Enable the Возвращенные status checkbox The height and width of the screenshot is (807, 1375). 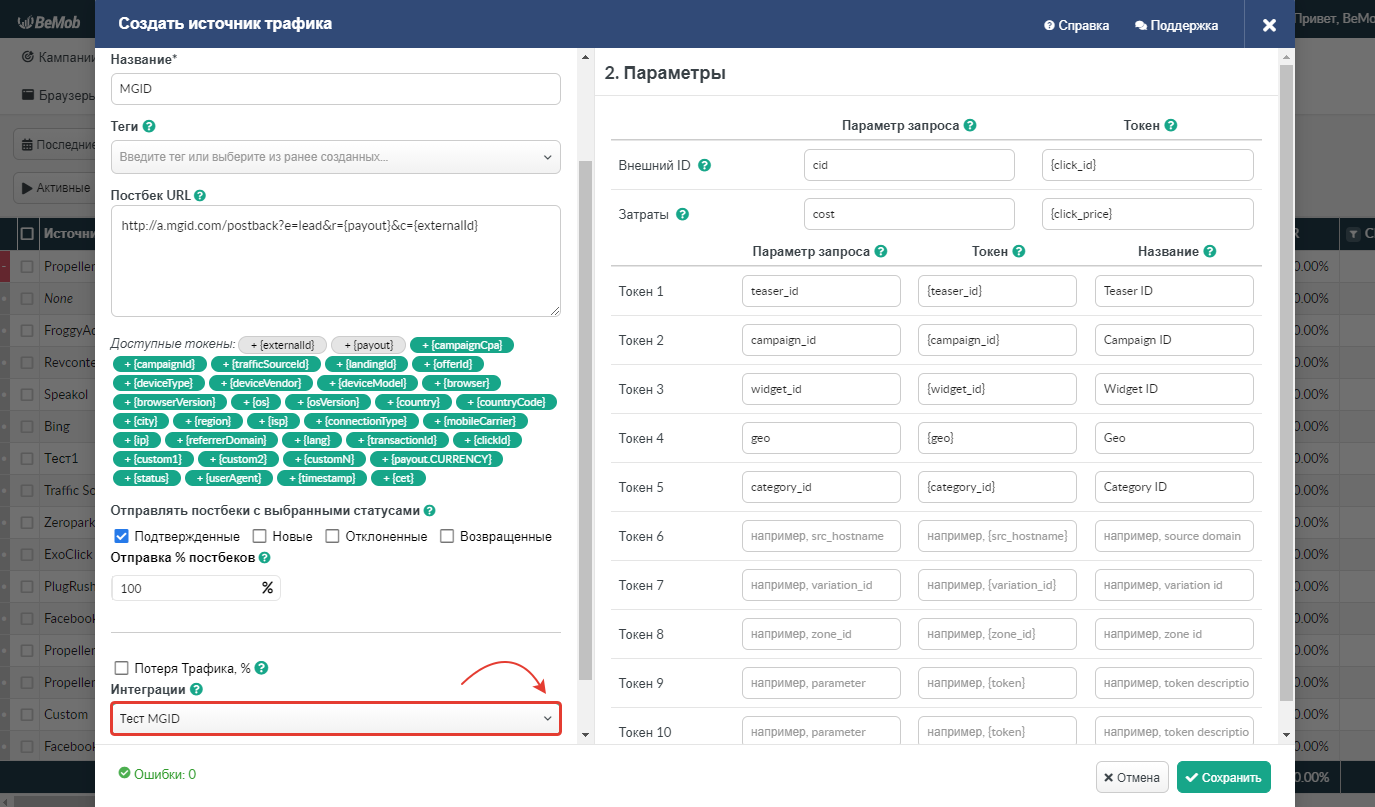click(x=447, y=536)
